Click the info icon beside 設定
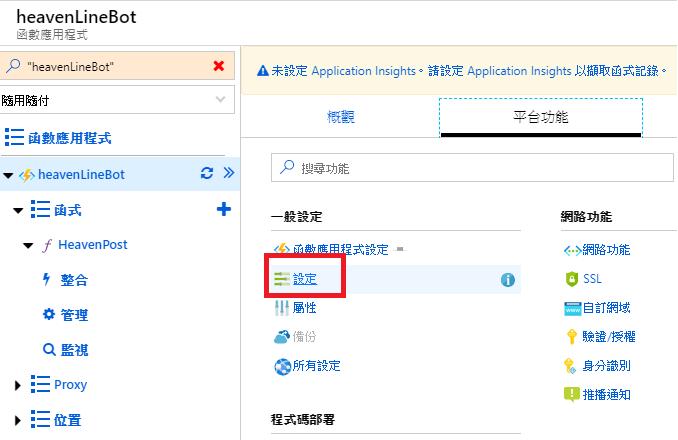 click(508, 280)
